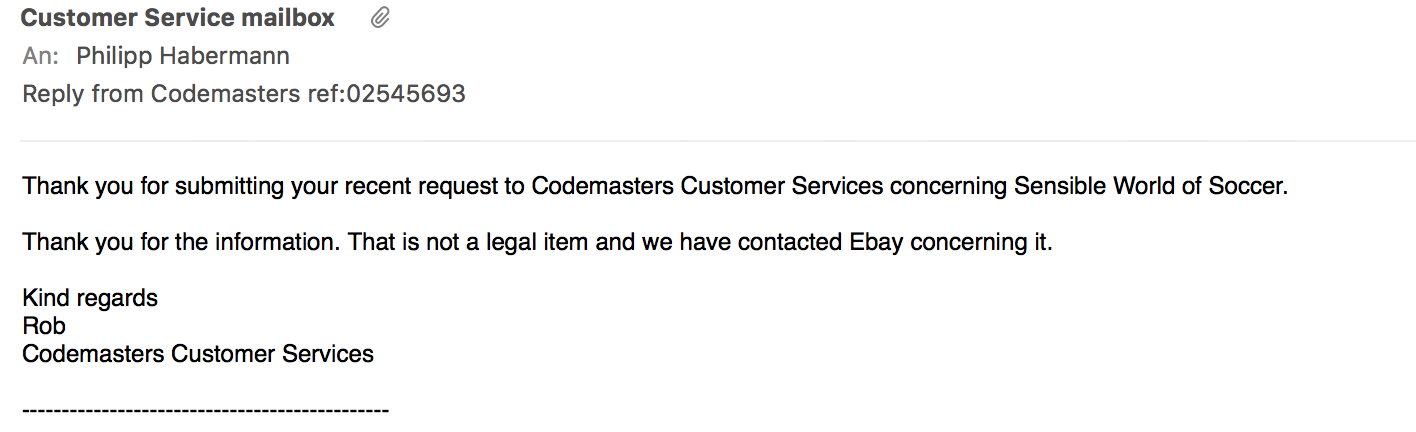
Task: Select sender name Customer Service mailbox
Action: point(178,18)
